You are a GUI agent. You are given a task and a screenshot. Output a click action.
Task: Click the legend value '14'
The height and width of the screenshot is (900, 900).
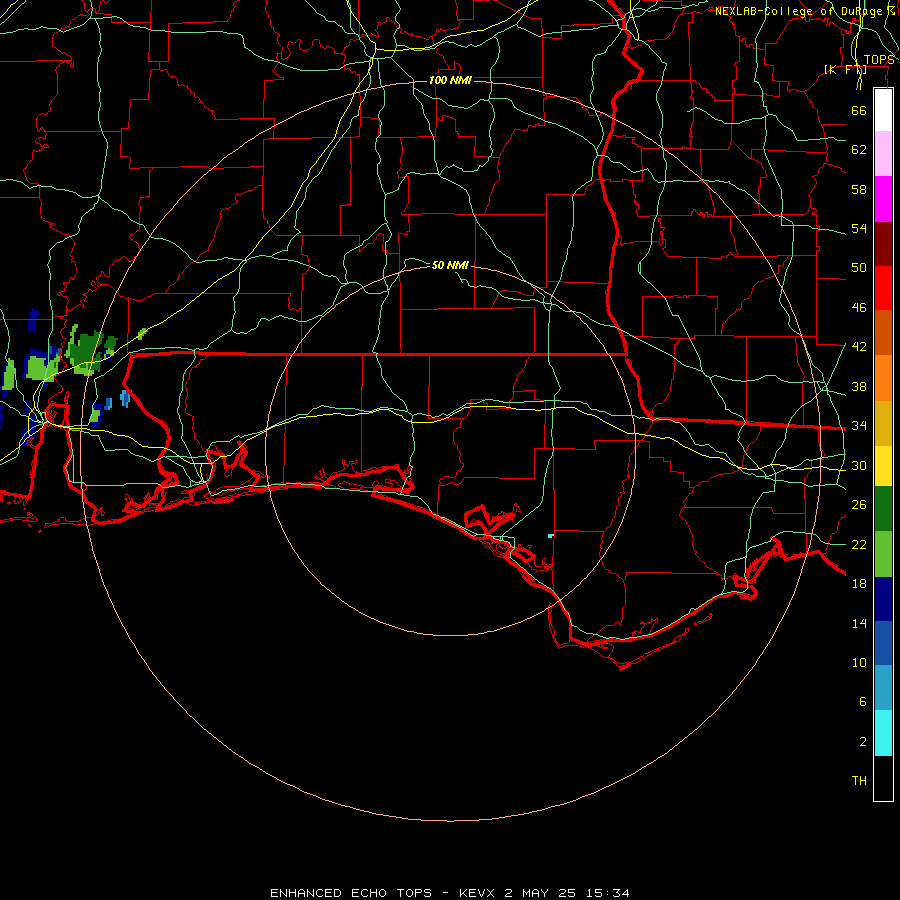click(x=859, y=623)
